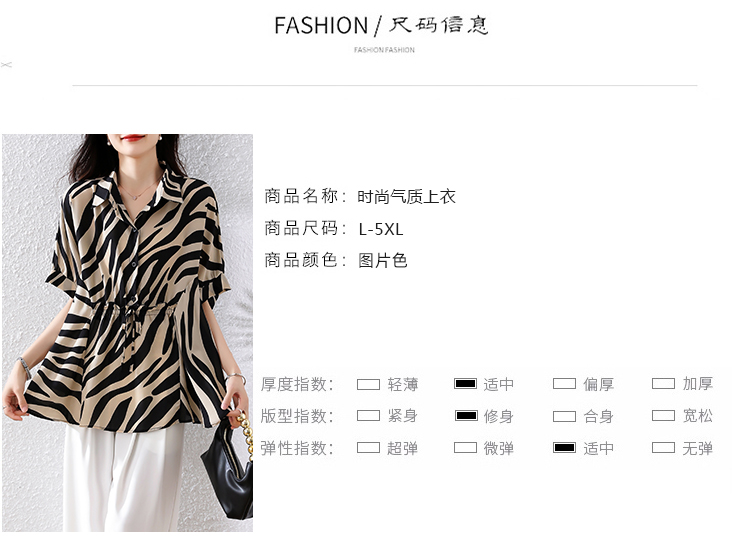750x545 pixels.
Task: Click the color value 图片色
Action: (382, 261)
